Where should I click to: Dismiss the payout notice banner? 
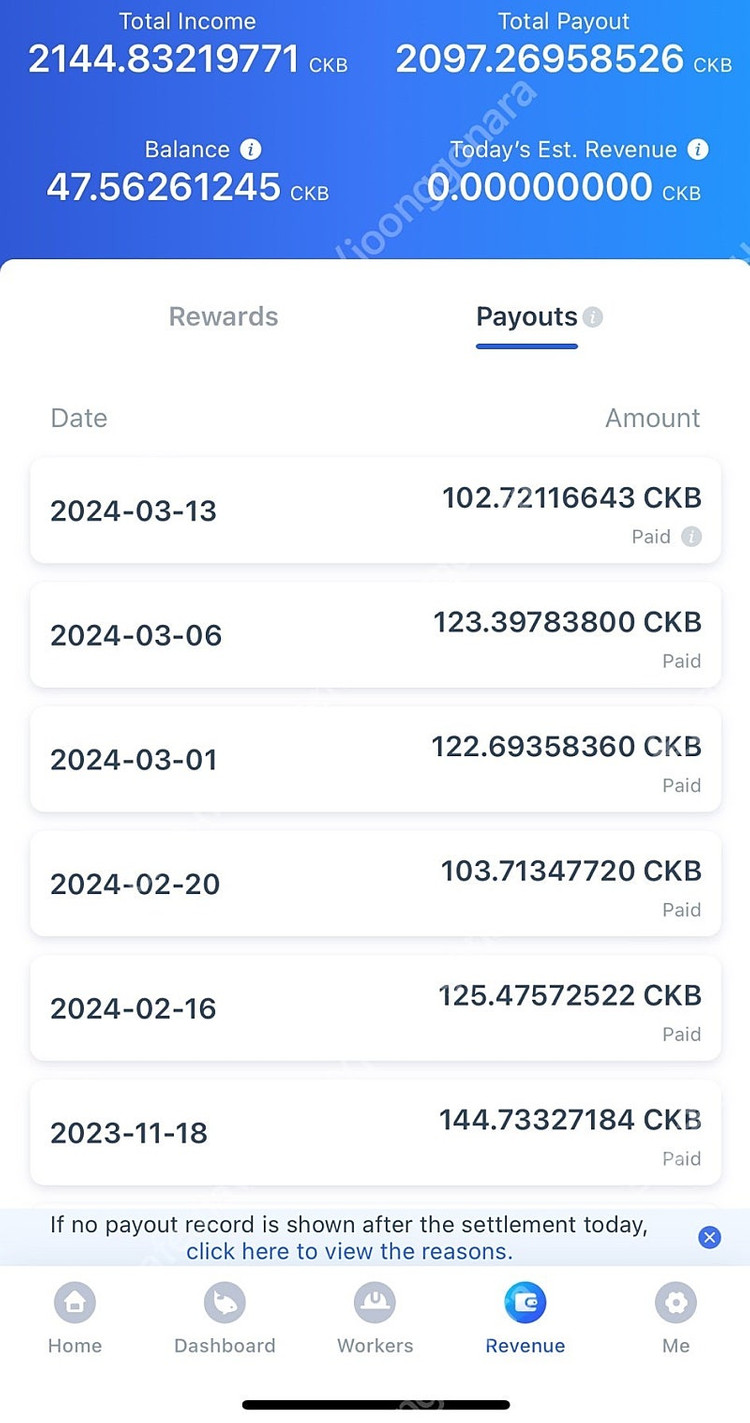(710, 1238)
